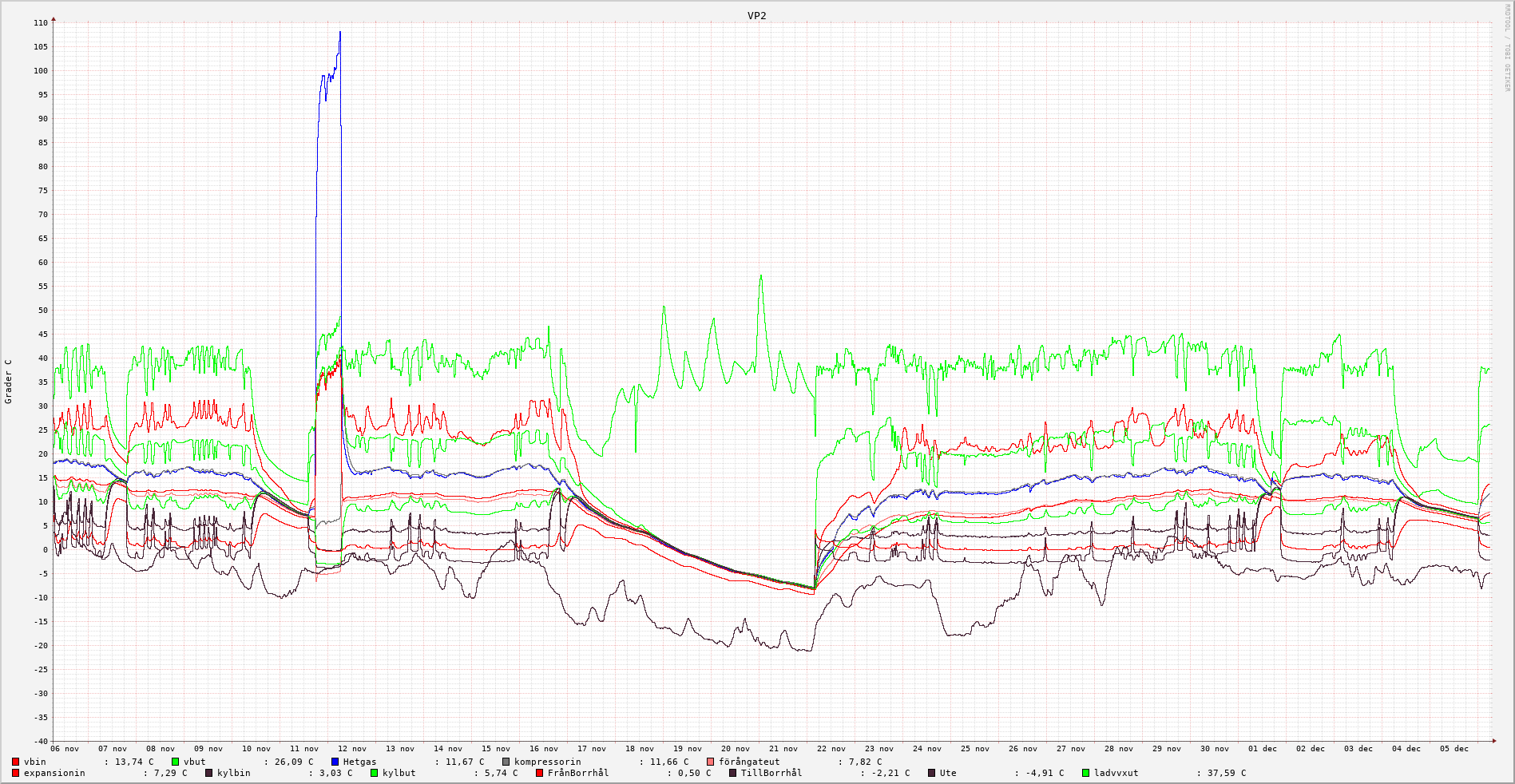Viewport: 1515px width, 784px height.
Task: Click the RRDTOOL / TOBI OETIKER watermark text
Action: pyautogui.click(x=1507, y=48)
